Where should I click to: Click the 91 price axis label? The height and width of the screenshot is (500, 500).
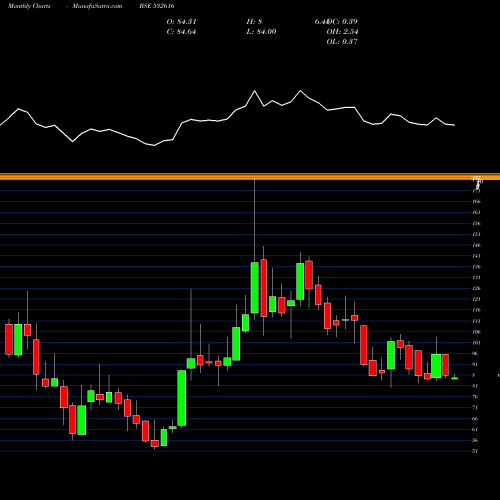click(x=475, y=364)
